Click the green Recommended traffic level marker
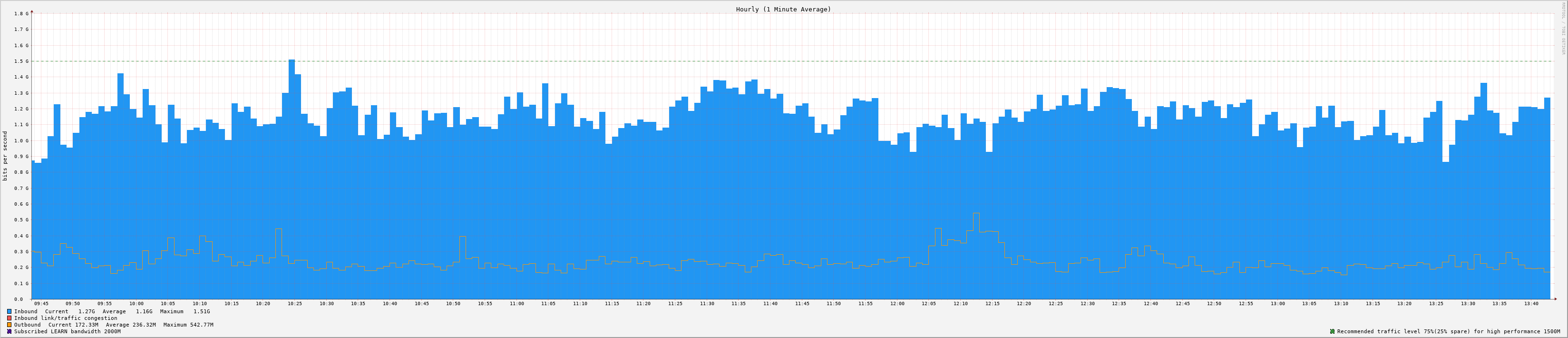 click(1332, 331)
